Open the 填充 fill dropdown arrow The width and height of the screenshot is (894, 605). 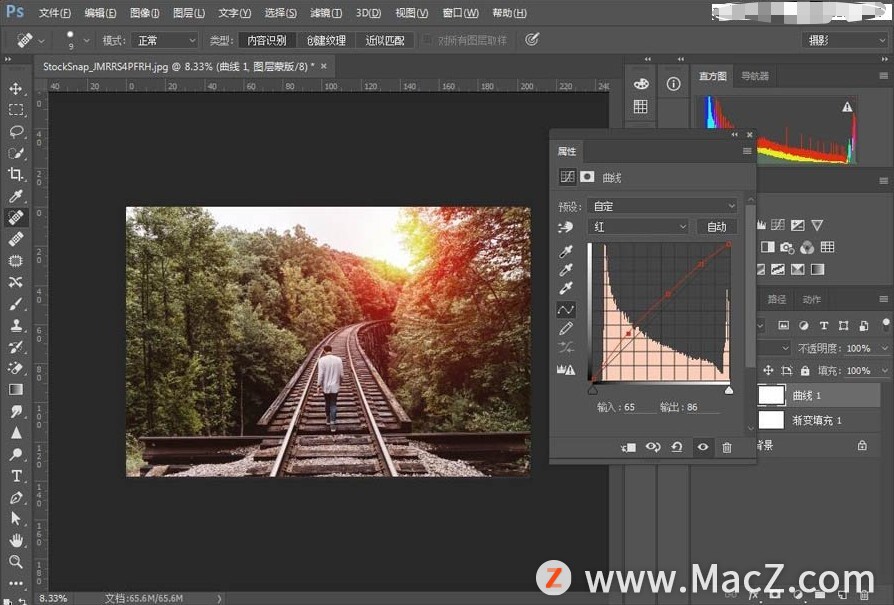885,371
